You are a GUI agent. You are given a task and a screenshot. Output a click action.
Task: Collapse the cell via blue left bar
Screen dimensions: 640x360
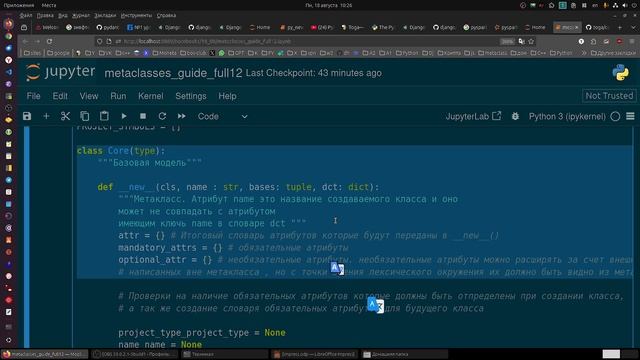click(x=27, y=237)
